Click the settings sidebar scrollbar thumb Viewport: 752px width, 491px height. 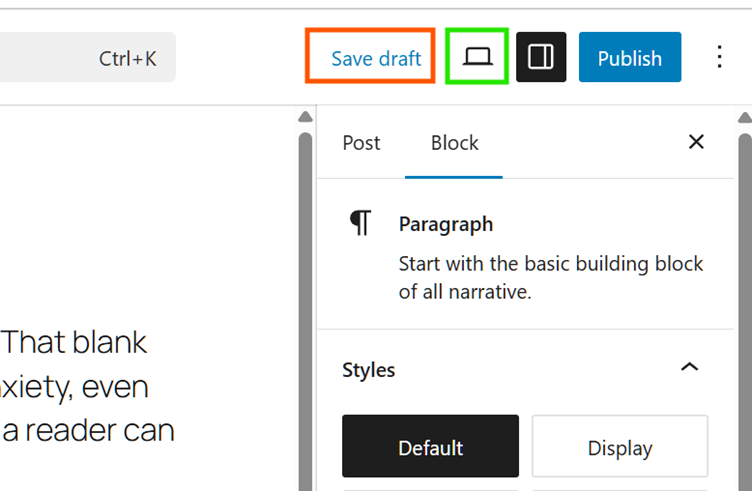tap(743, 300)
